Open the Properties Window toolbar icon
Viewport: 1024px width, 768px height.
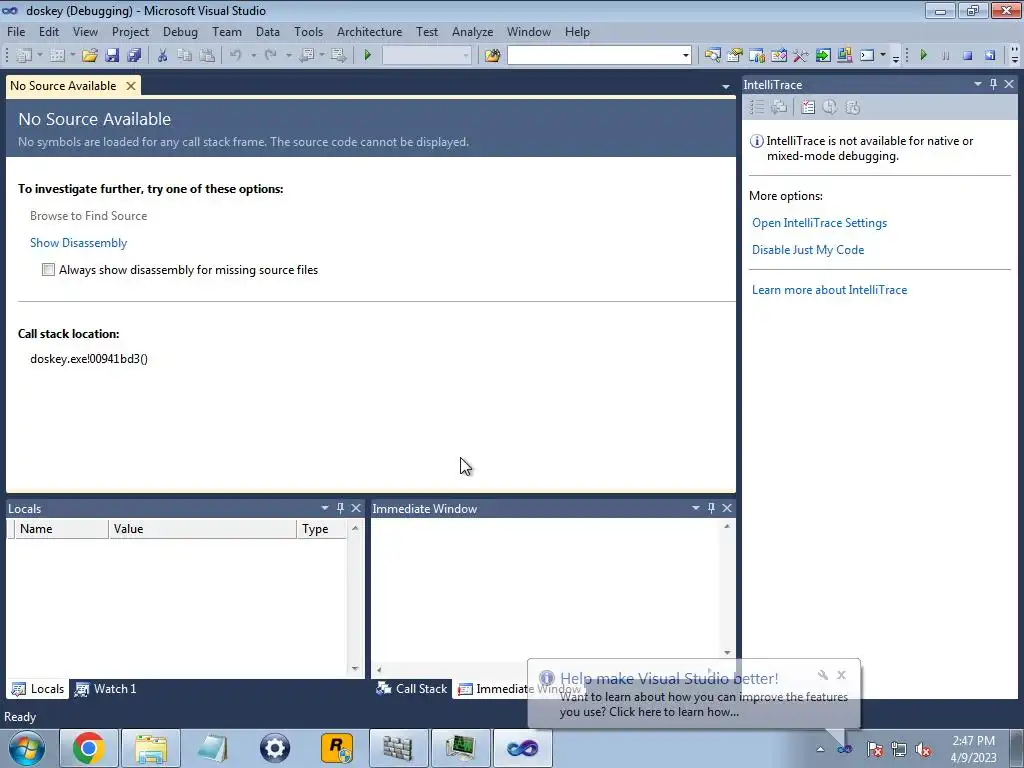point(735,56)
